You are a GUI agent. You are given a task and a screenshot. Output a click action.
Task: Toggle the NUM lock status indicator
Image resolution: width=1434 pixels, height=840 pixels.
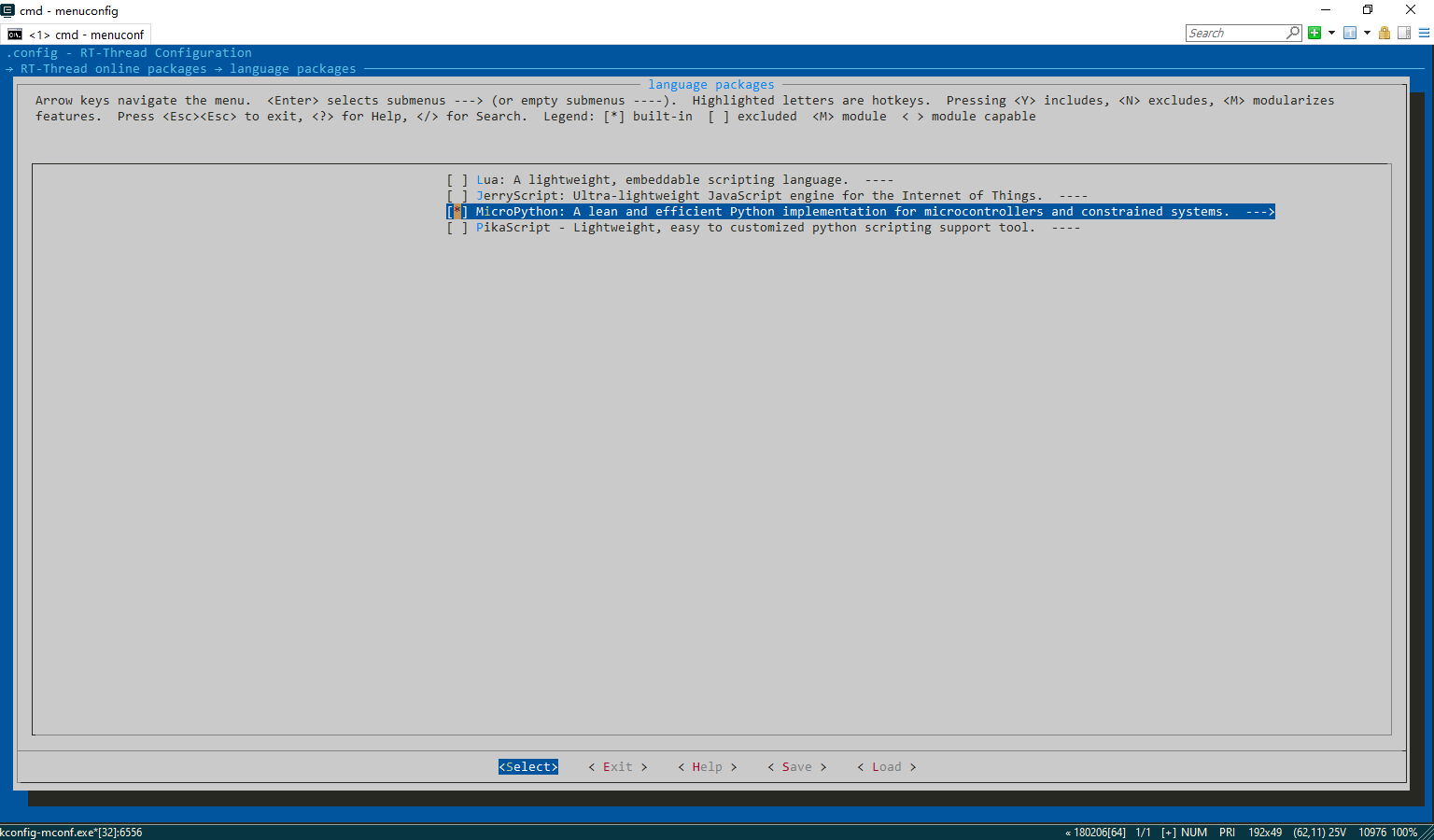click(x=1194, y=832)
